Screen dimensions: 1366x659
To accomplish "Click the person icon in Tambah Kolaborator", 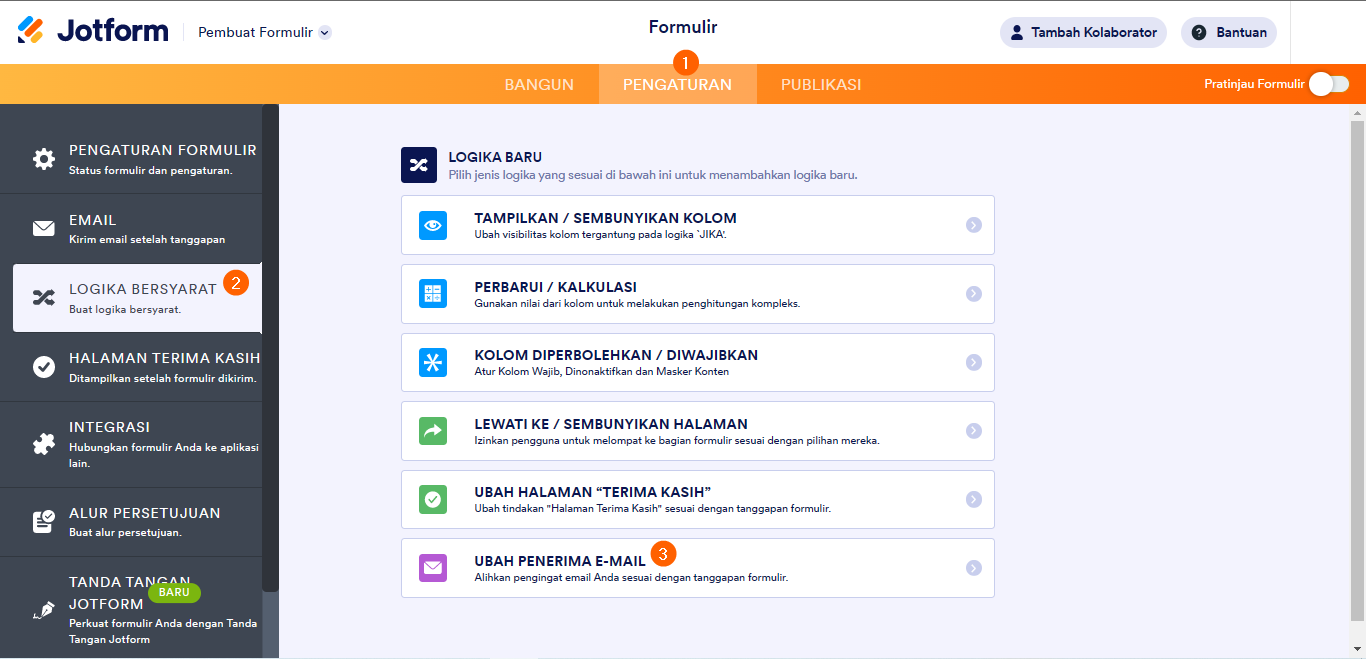I will pos(1015,32).
